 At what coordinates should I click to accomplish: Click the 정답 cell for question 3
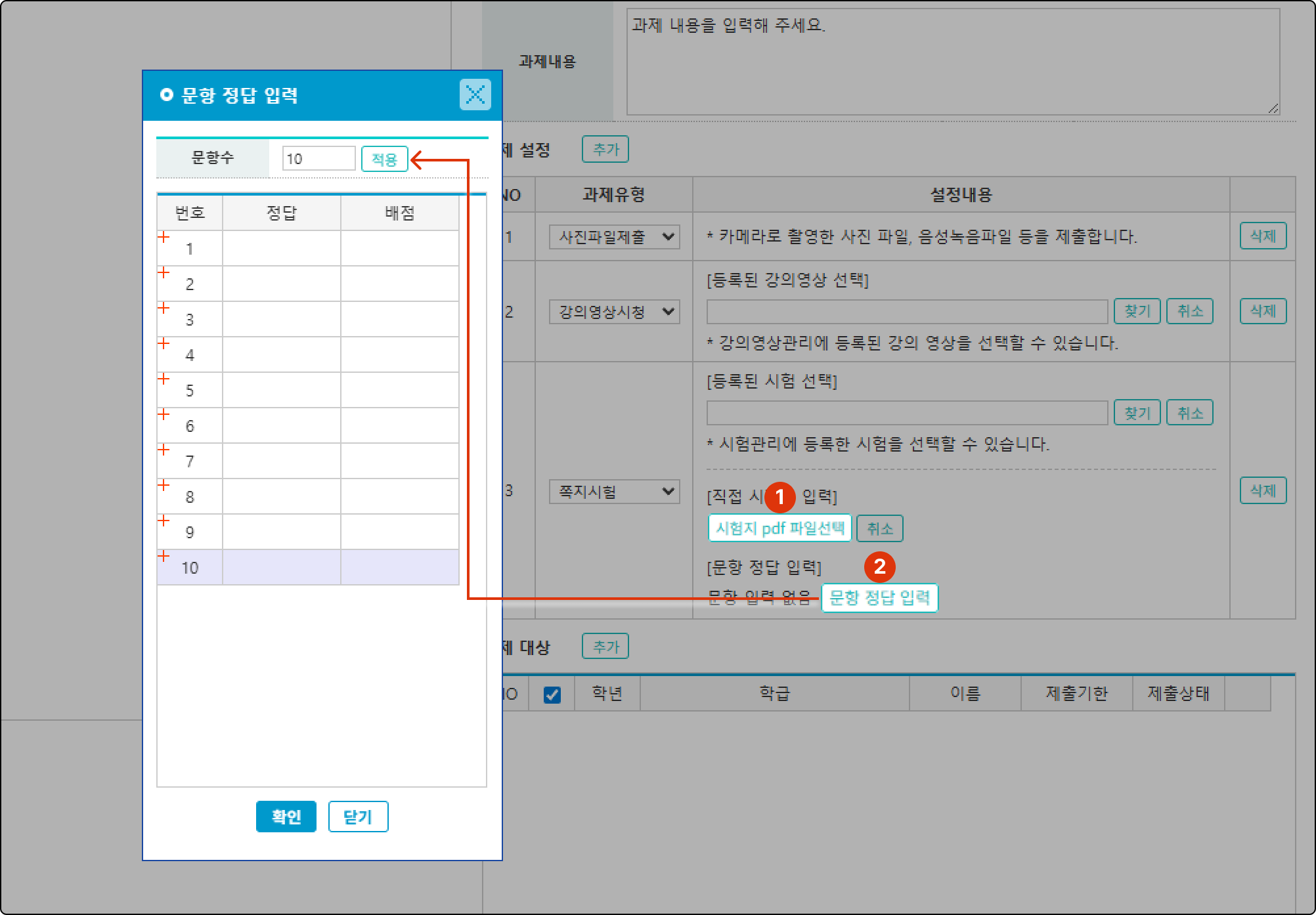pos(281,320)
